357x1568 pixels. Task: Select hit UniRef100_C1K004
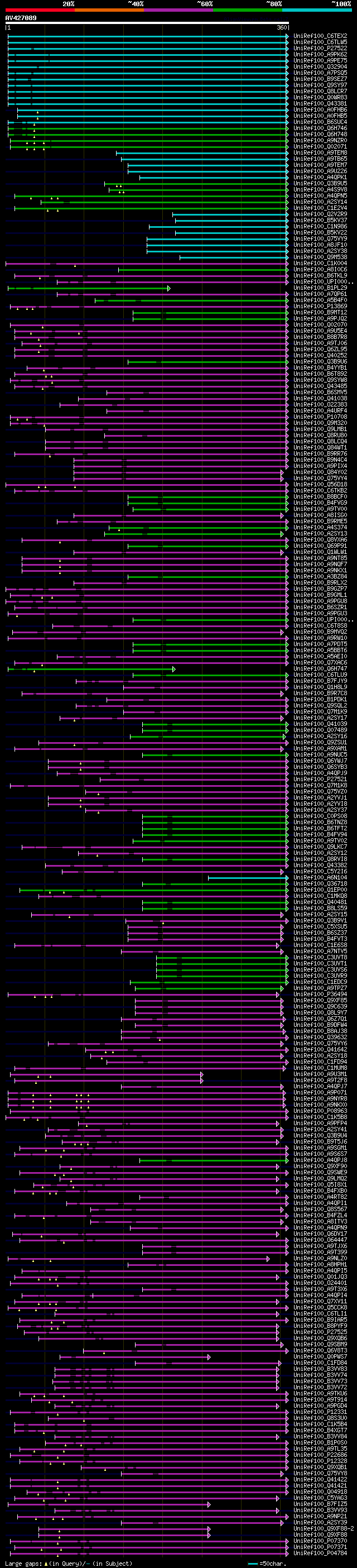click(x=321, y=264)
